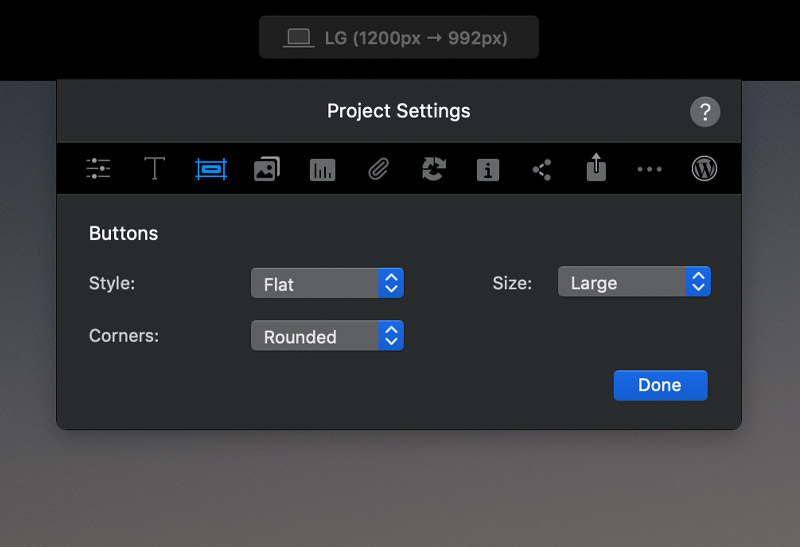The height and width of the screenshot is (547, 800).
Task: Click the question mark help button
Action: 705,112
